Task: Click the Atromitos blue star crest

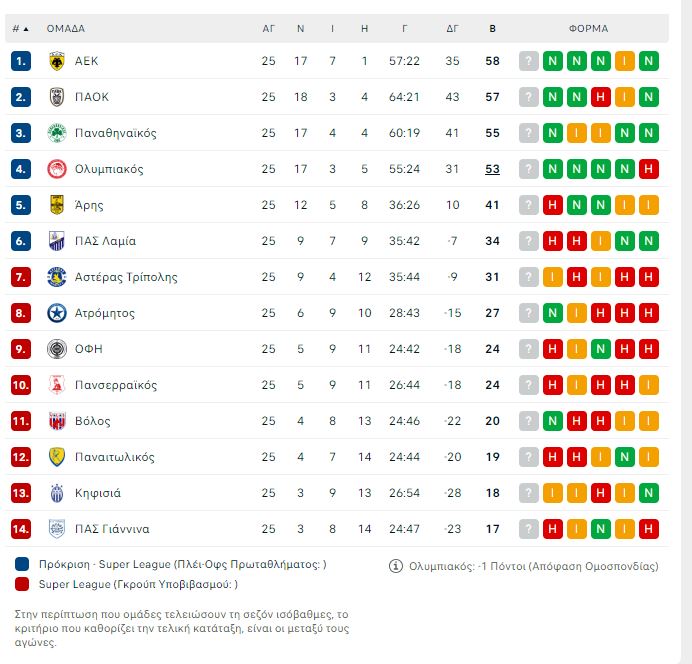Action: point(57,313)
